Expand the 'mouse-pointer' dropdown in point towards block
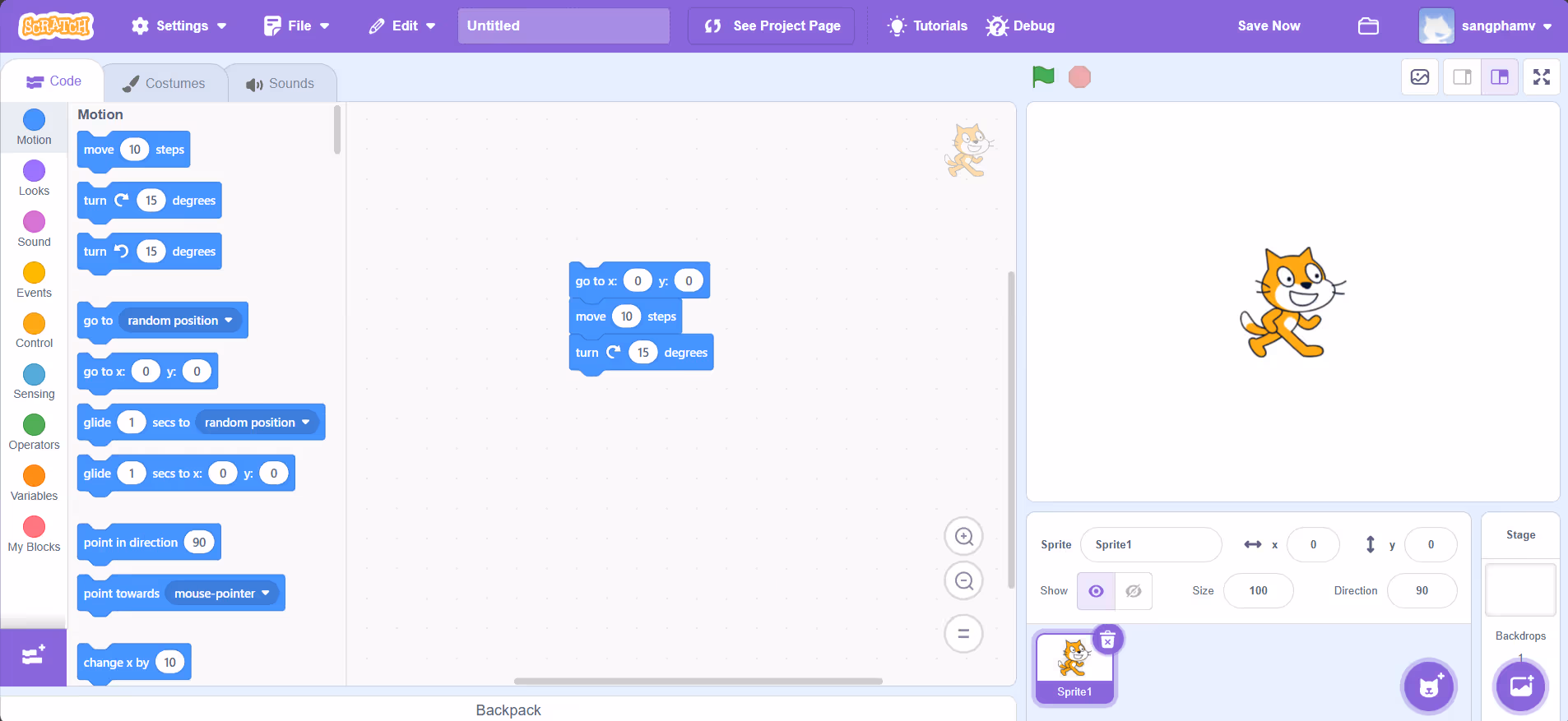The width and height of the screenshot is (1568, 721). pyautogui.click(x=222, y=594)
